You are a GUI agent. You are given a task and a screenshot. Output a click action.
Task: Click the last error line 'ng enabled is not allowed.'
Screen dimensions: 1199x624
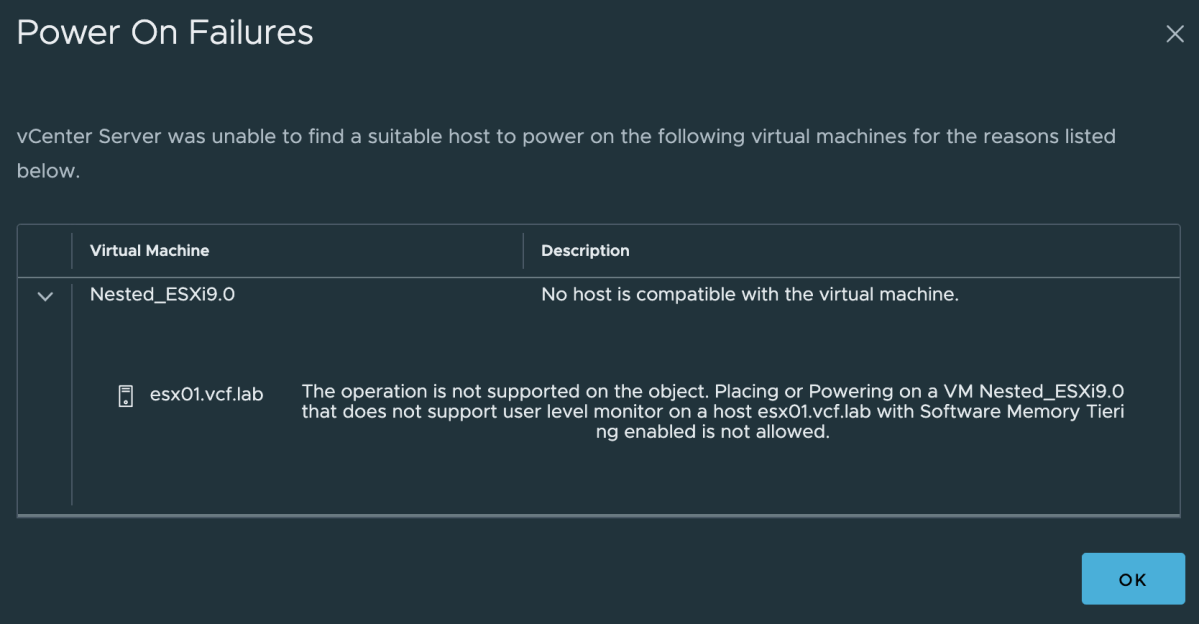[x=713, y=432]
